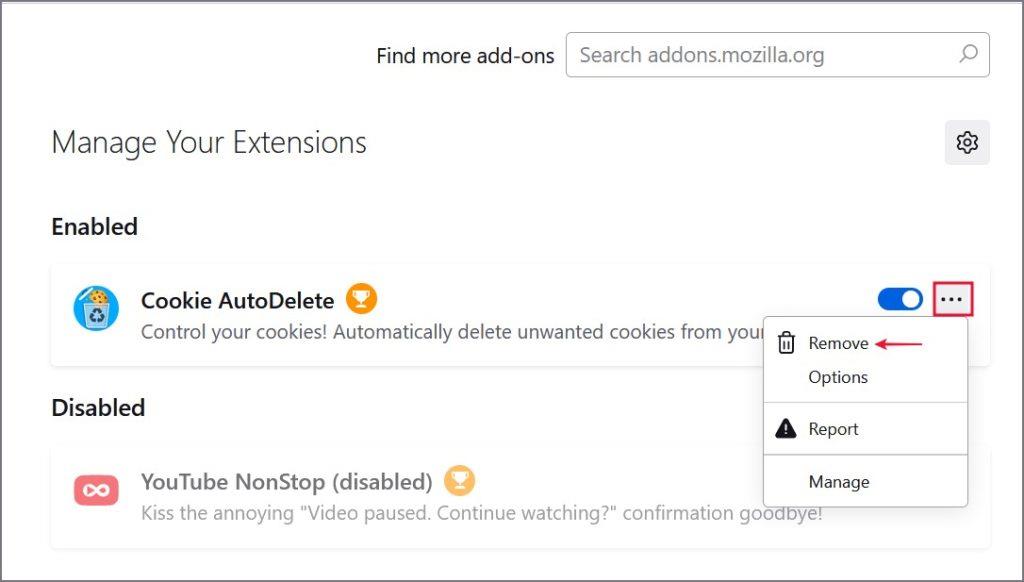Click the magnifier icon in the search box
The image size is (1024, 582).
coord(968,54)
